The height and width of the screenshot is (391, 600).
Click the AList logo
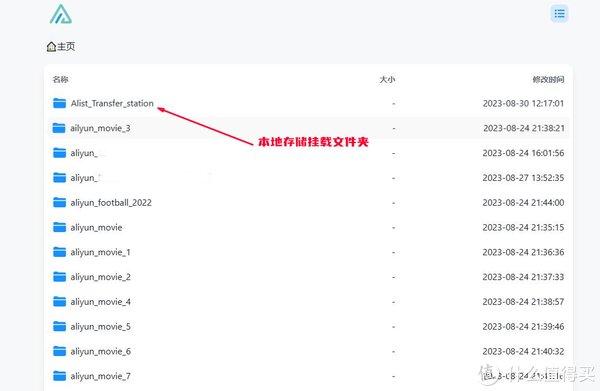coord(61,15)
